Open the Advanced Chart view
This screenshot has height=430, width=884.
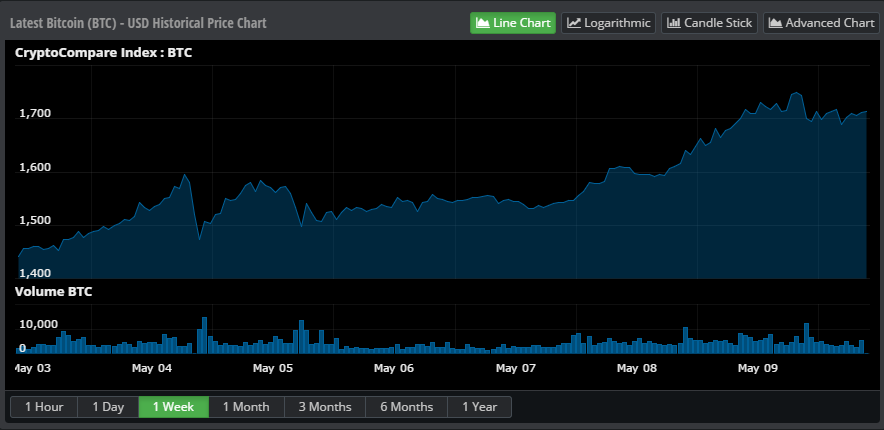tap(820, 23)
